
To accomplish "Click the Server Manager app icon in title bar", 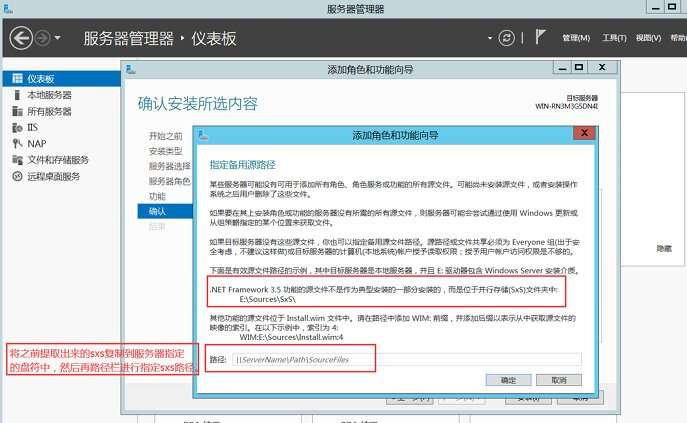I will pos(8,8).
